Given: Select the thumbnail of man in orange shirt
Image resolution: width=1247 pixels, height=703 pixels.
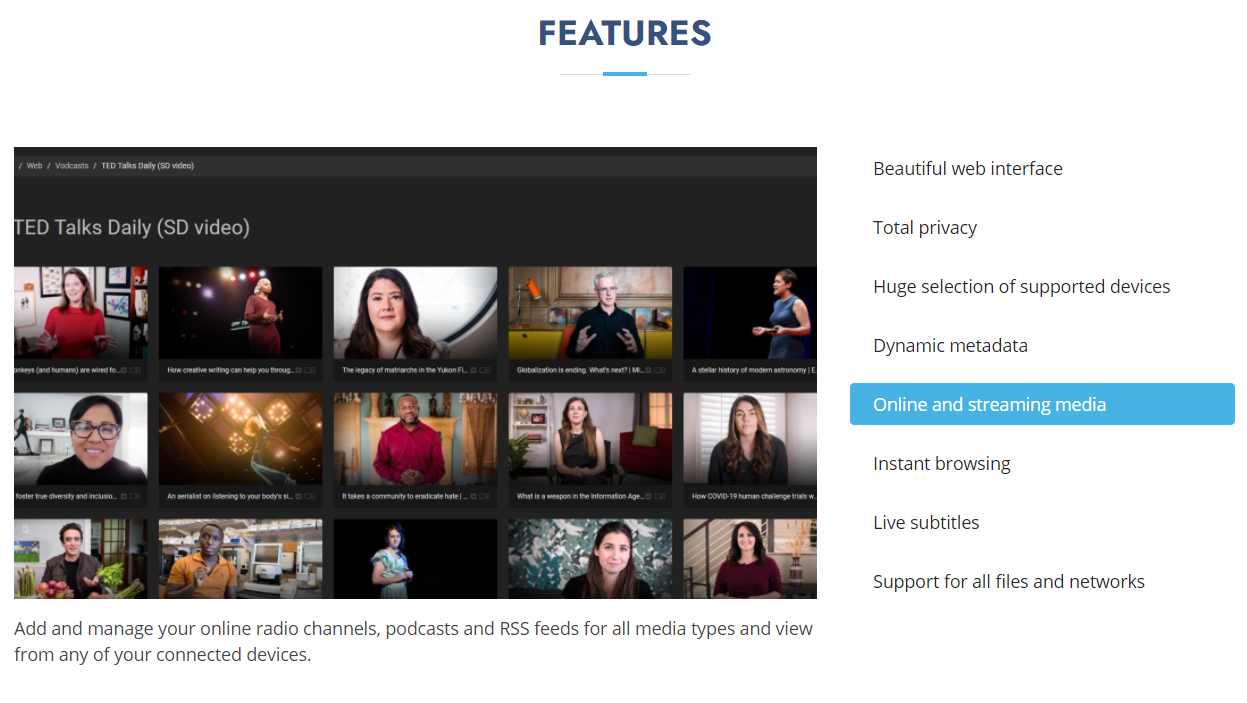Looking at the screenshot, I should click(x=240, y=558).
